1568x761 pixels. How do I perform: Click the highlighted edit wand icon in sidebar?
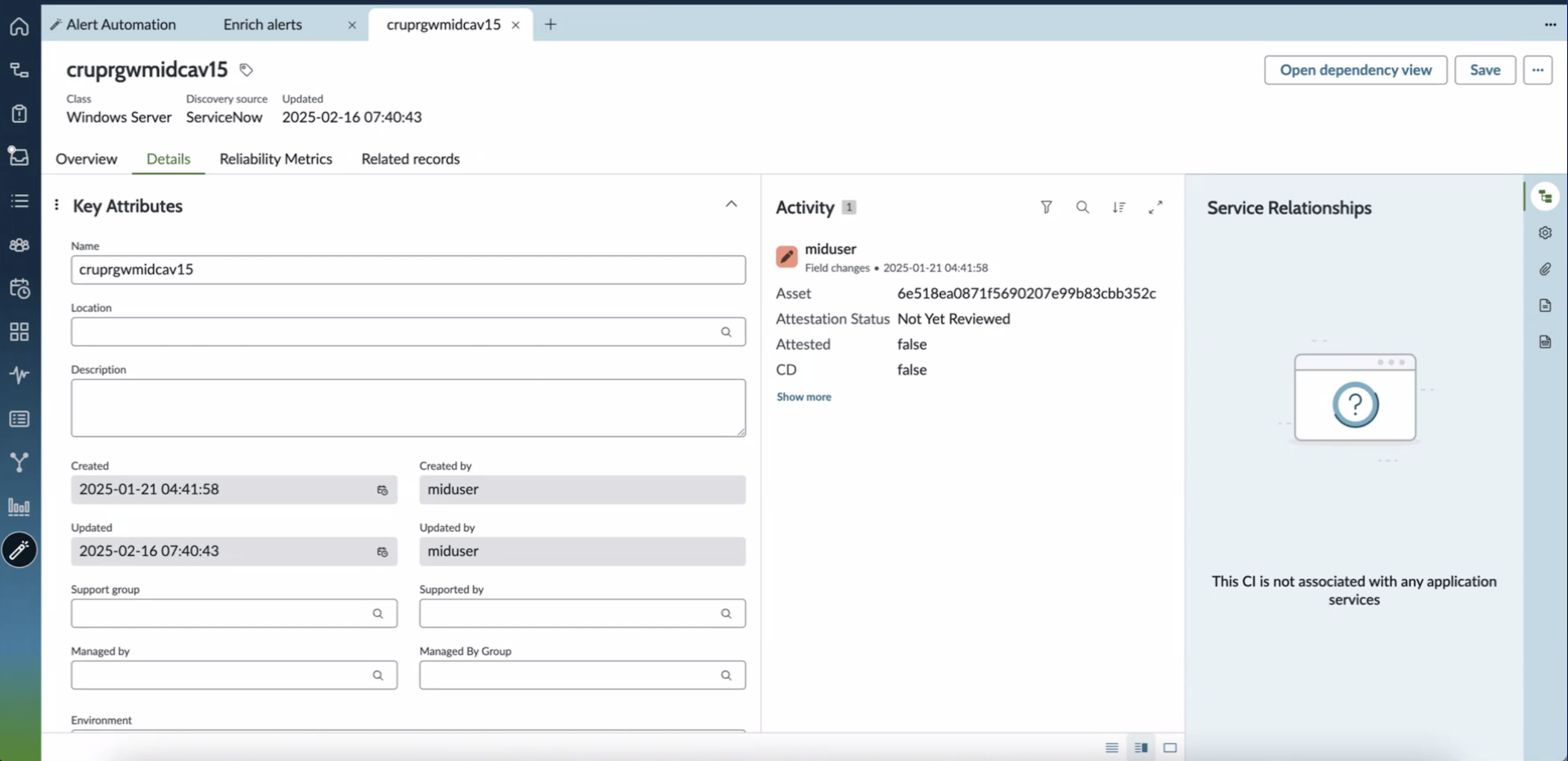click(19, 550)
